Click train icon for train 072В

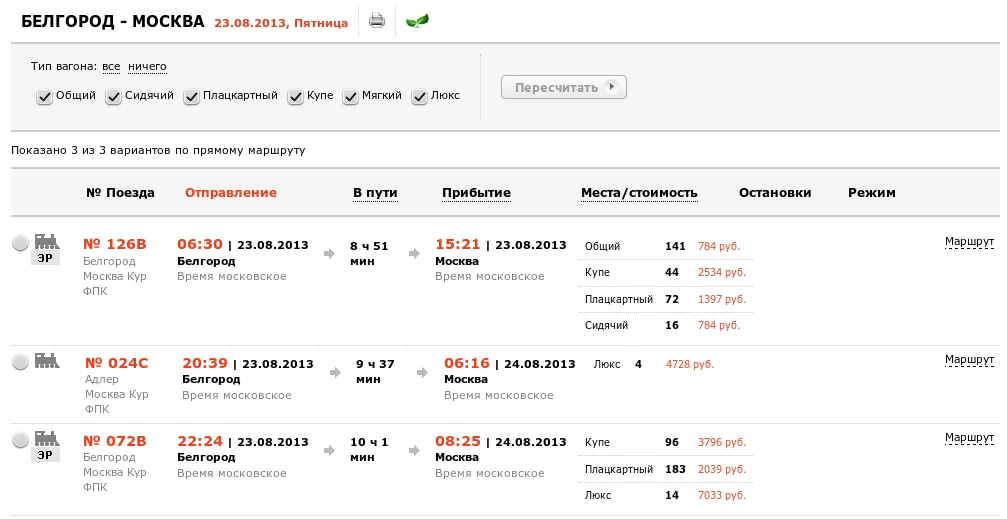[x=46, y=438]
